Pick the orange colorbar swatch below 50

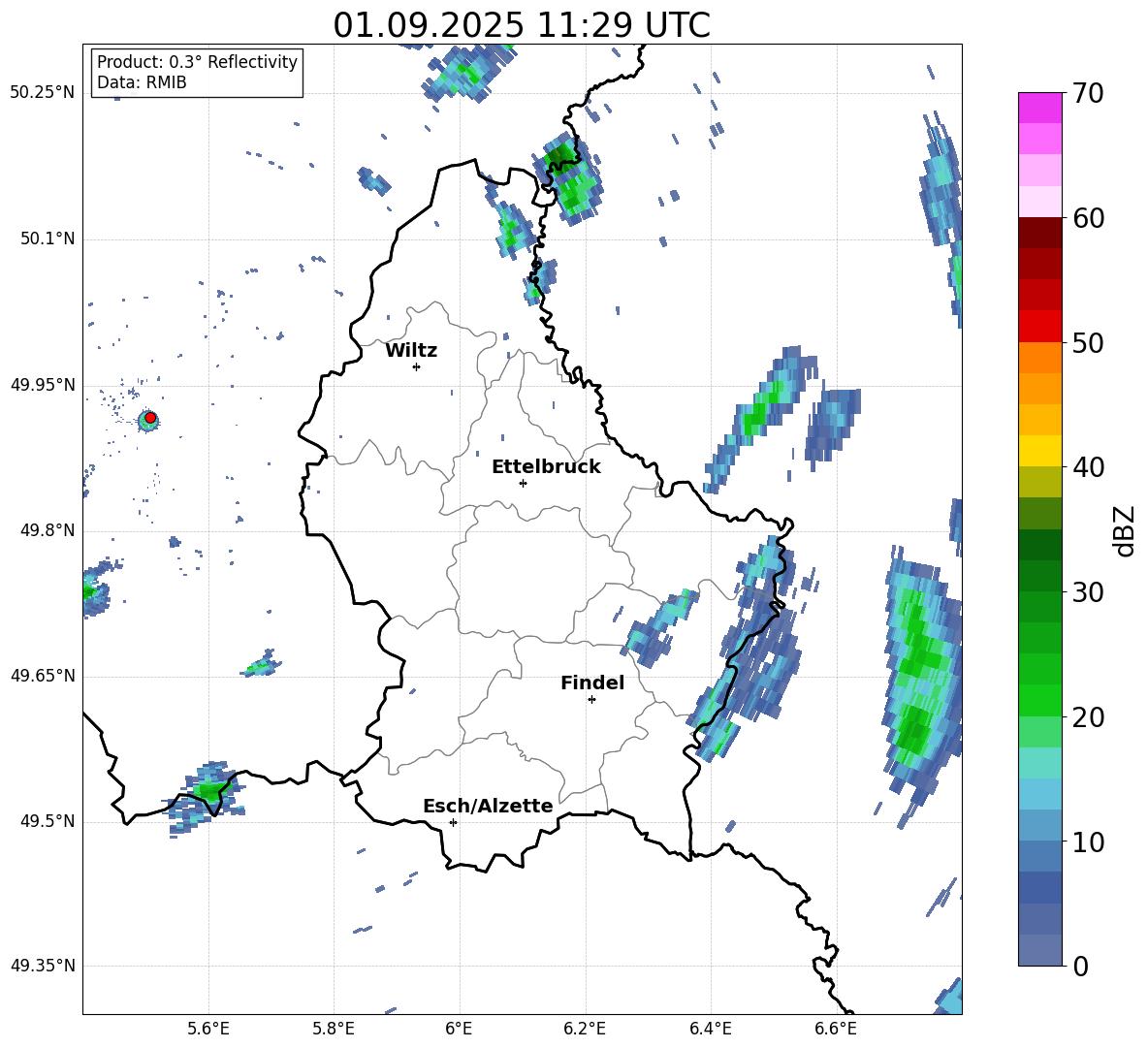pos(1039,358)
